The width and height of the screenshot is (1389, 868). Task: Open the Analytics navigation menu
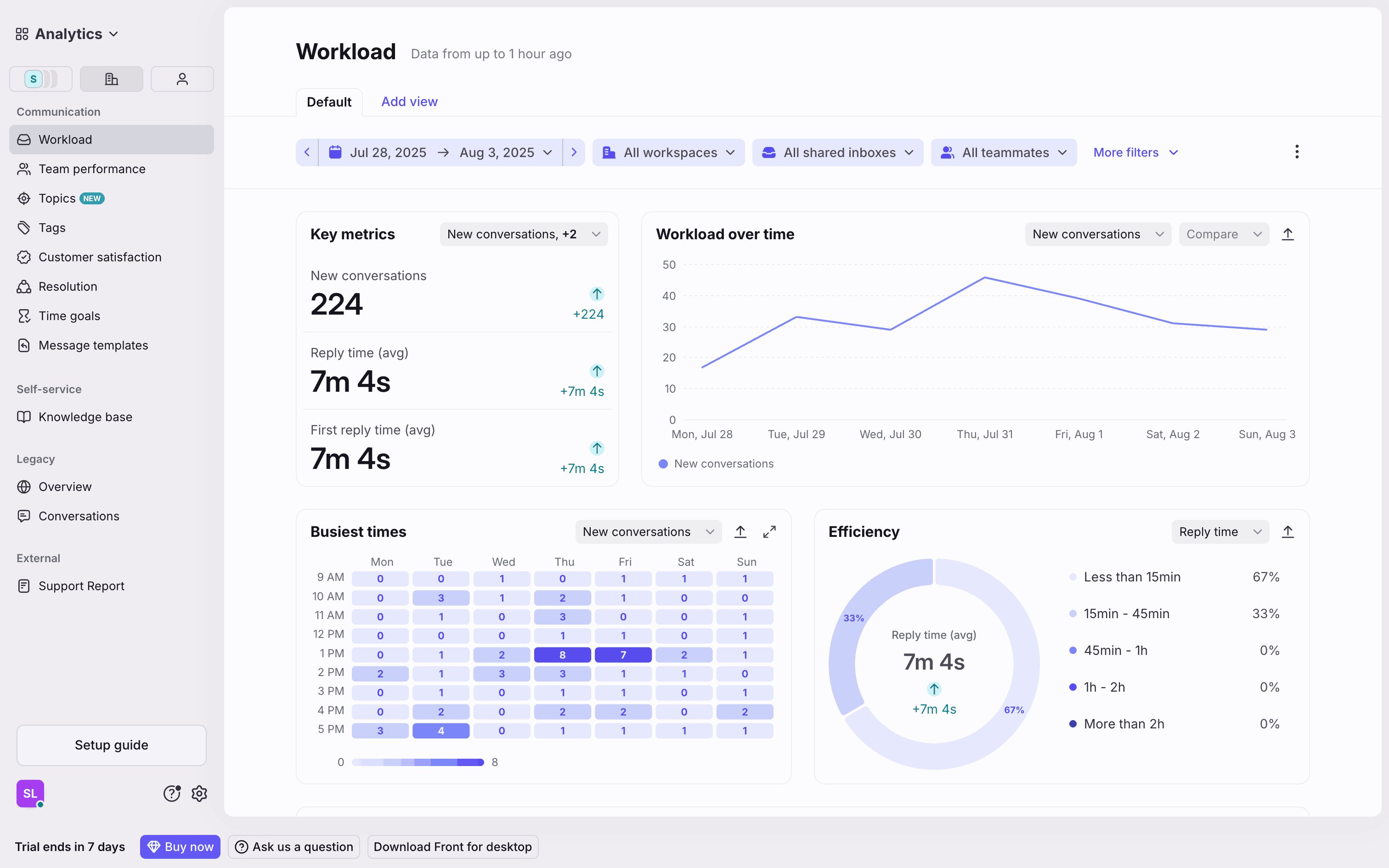pos(67,33)
